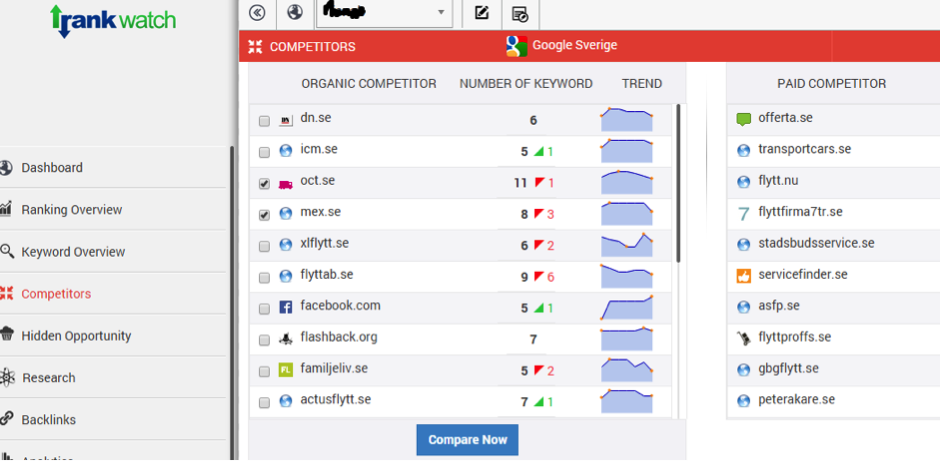Viewport: 941px width, 461px height.
Task: Check the dn.se competitor checkbox
Action: [x=264, y=121]
